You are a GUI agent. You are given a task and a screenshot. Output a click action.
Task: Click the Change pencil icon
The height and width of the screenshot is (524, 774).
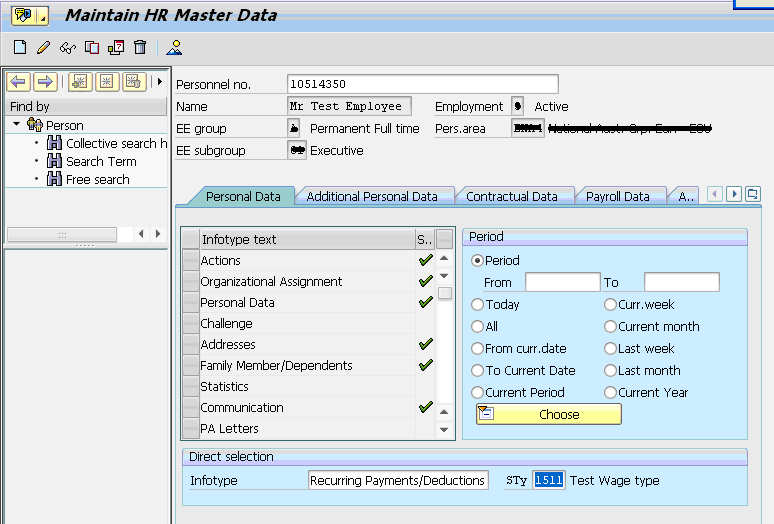tap(43, 47)
